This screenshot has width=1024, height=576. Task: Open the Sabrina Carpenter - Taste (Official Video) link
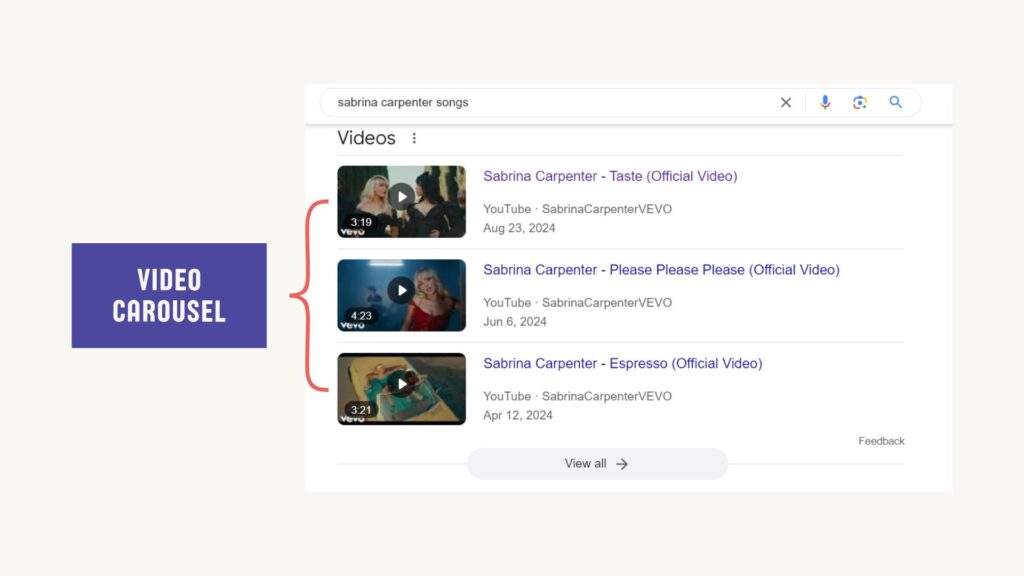coord(610,176)
